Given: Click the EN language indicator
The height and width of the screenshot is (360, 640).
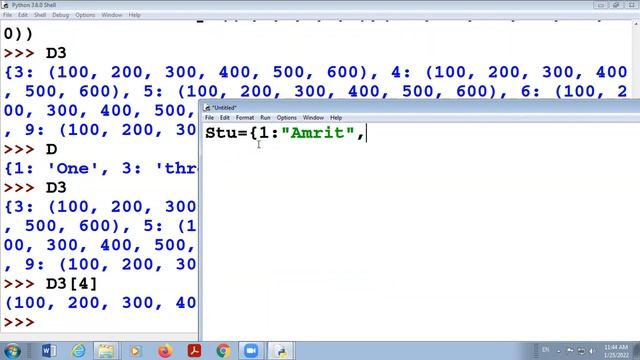Looking at the screenshot, I should (x=546, y=350).
